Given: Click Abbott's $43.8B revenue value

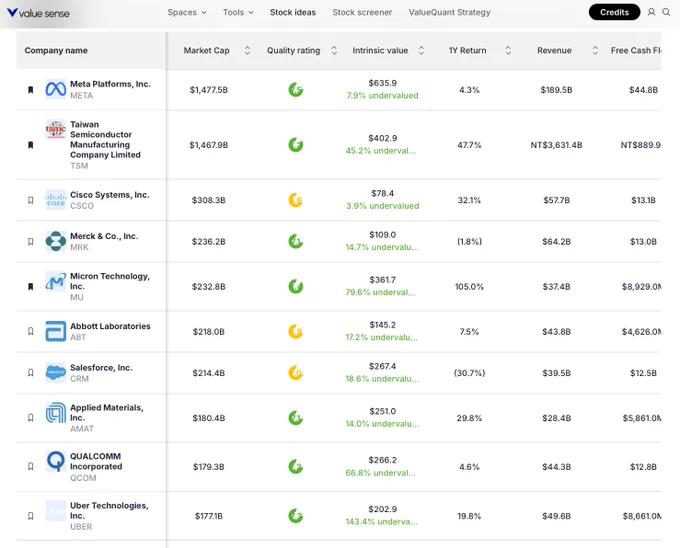Looking at the screenshot, I should [x=556, y=332].
